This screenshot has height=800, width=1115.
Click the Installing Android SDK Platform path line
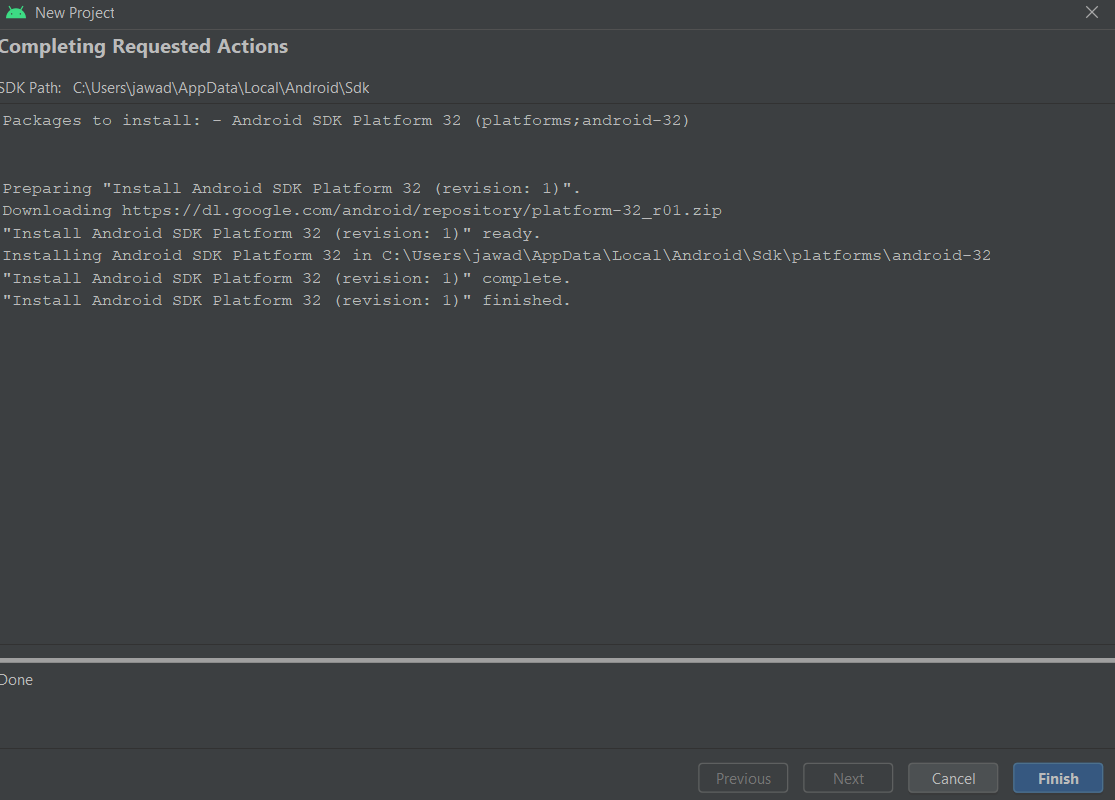497,256
